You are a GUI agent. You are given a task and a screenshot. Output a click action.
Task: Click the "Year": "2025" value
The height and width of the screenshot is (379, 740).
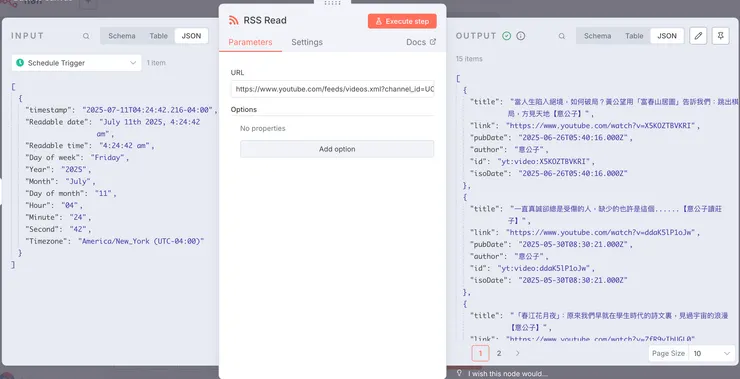[x=74, y=169]
